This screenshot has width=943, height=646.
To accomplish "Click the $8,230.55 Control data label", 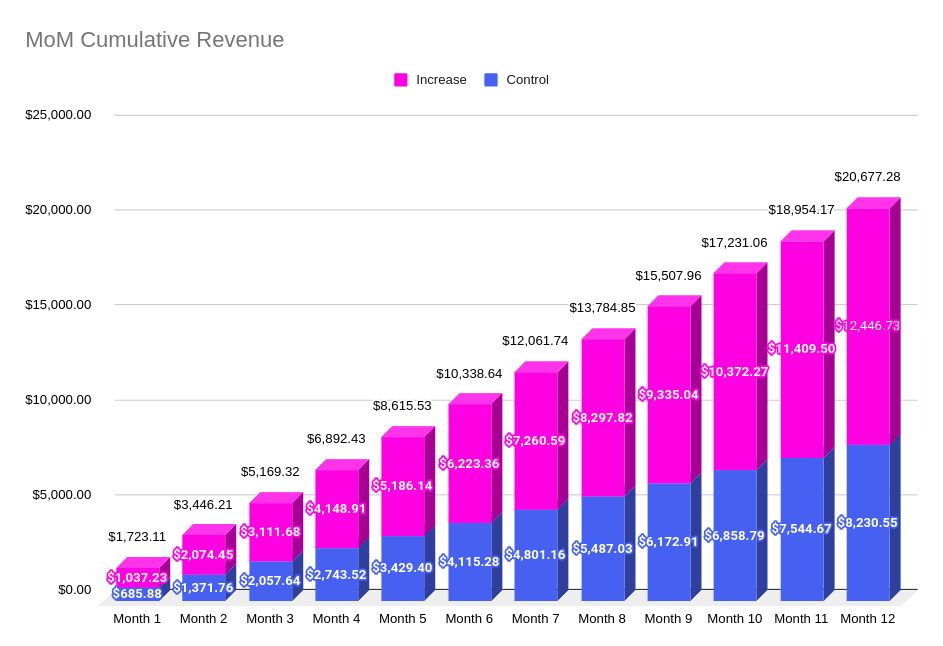I will pos(867,523).
